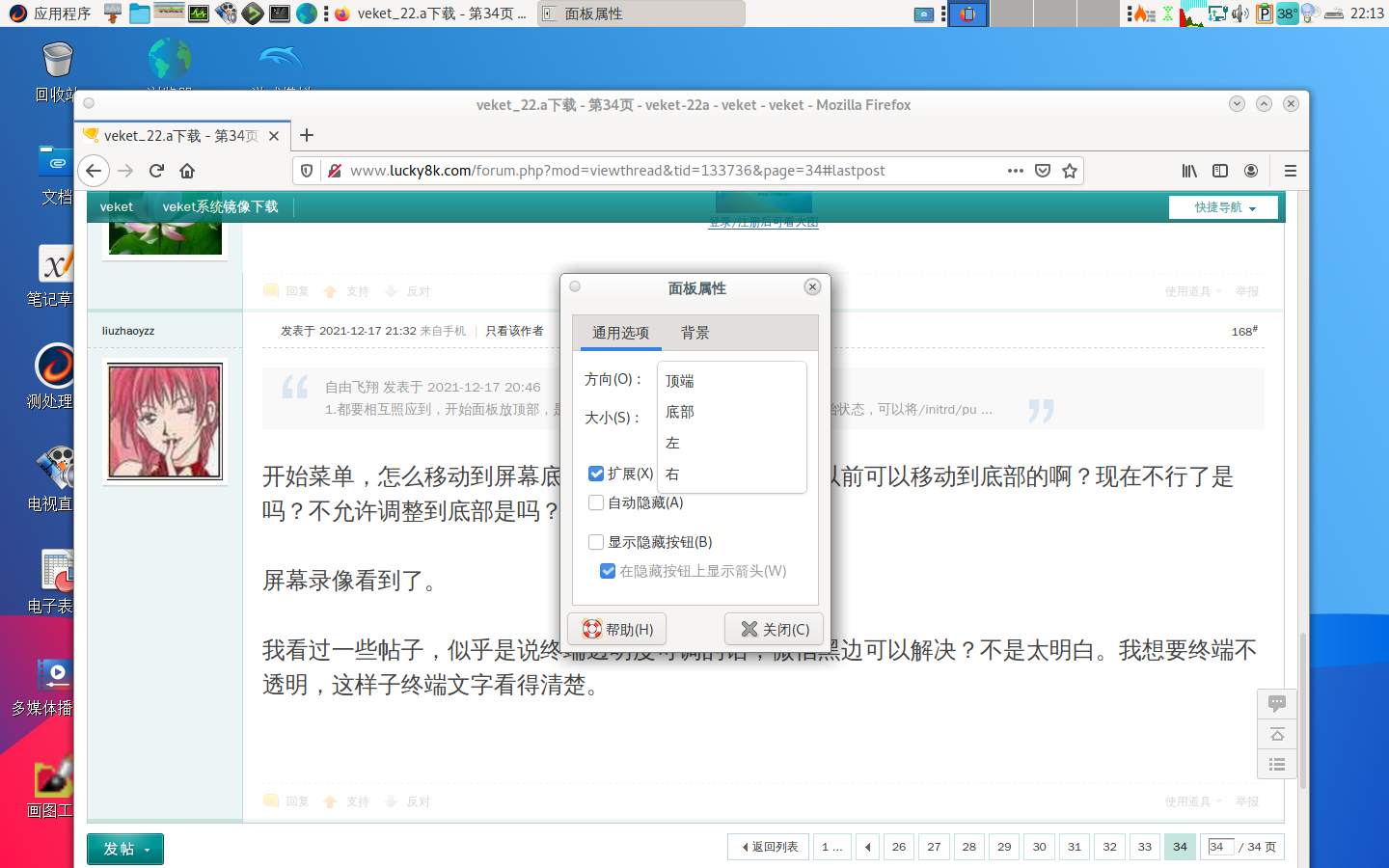The image size is (1389, 868).
Task: Toggle the 扩展(X) checkbox
Action: (596, 474)
